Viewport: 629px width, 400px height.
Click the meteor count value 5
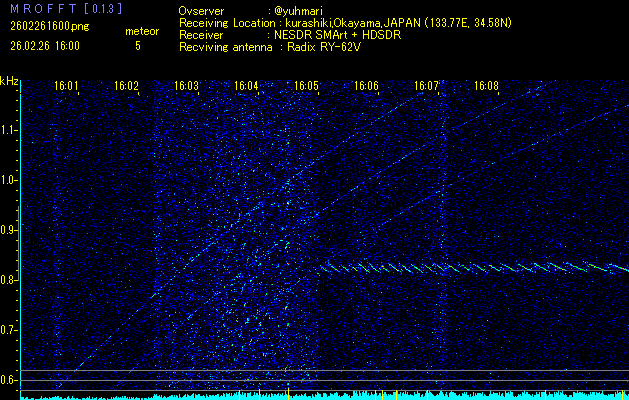pos(138,46)
